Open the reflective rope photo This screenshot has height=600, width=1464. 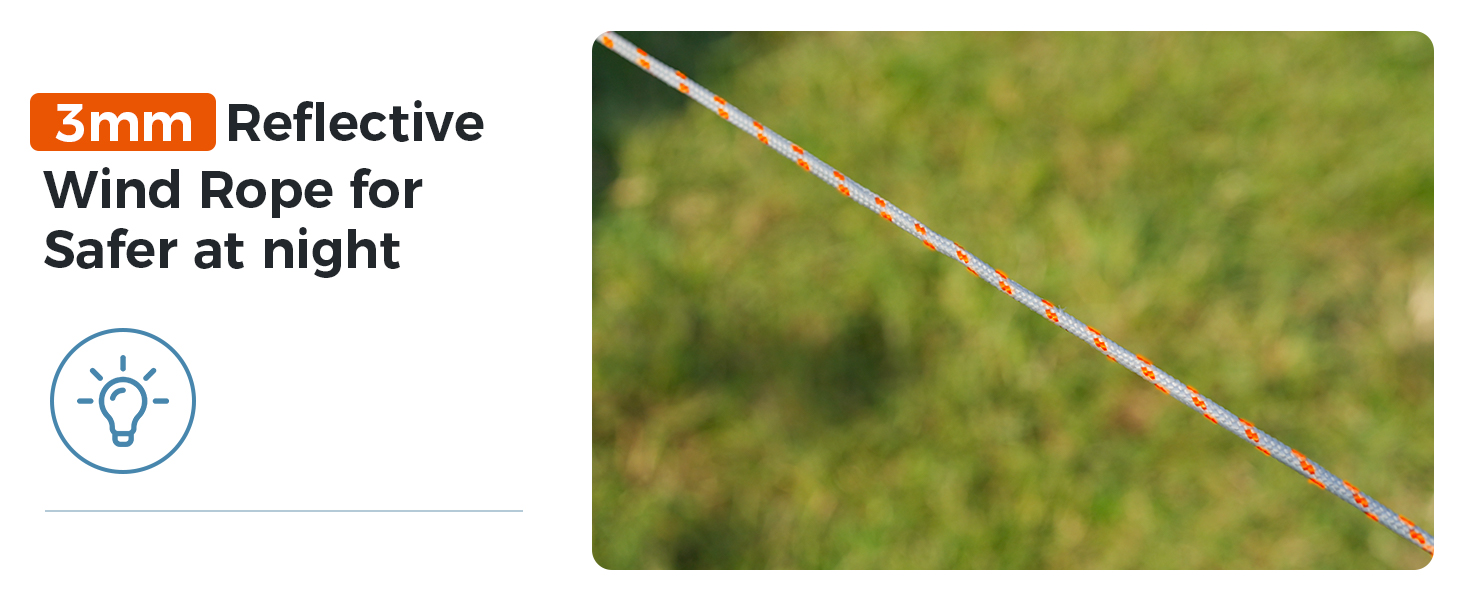(x=1013, y=300)
